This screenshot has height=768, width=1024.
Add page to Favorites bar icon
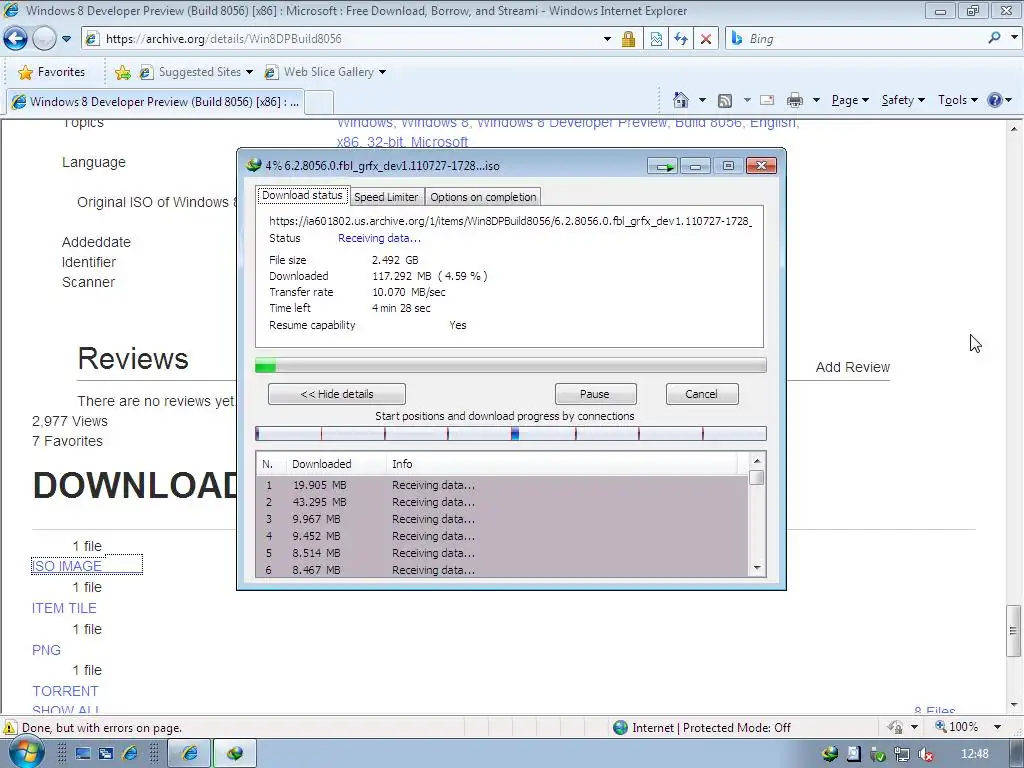(x=122, y=72)
